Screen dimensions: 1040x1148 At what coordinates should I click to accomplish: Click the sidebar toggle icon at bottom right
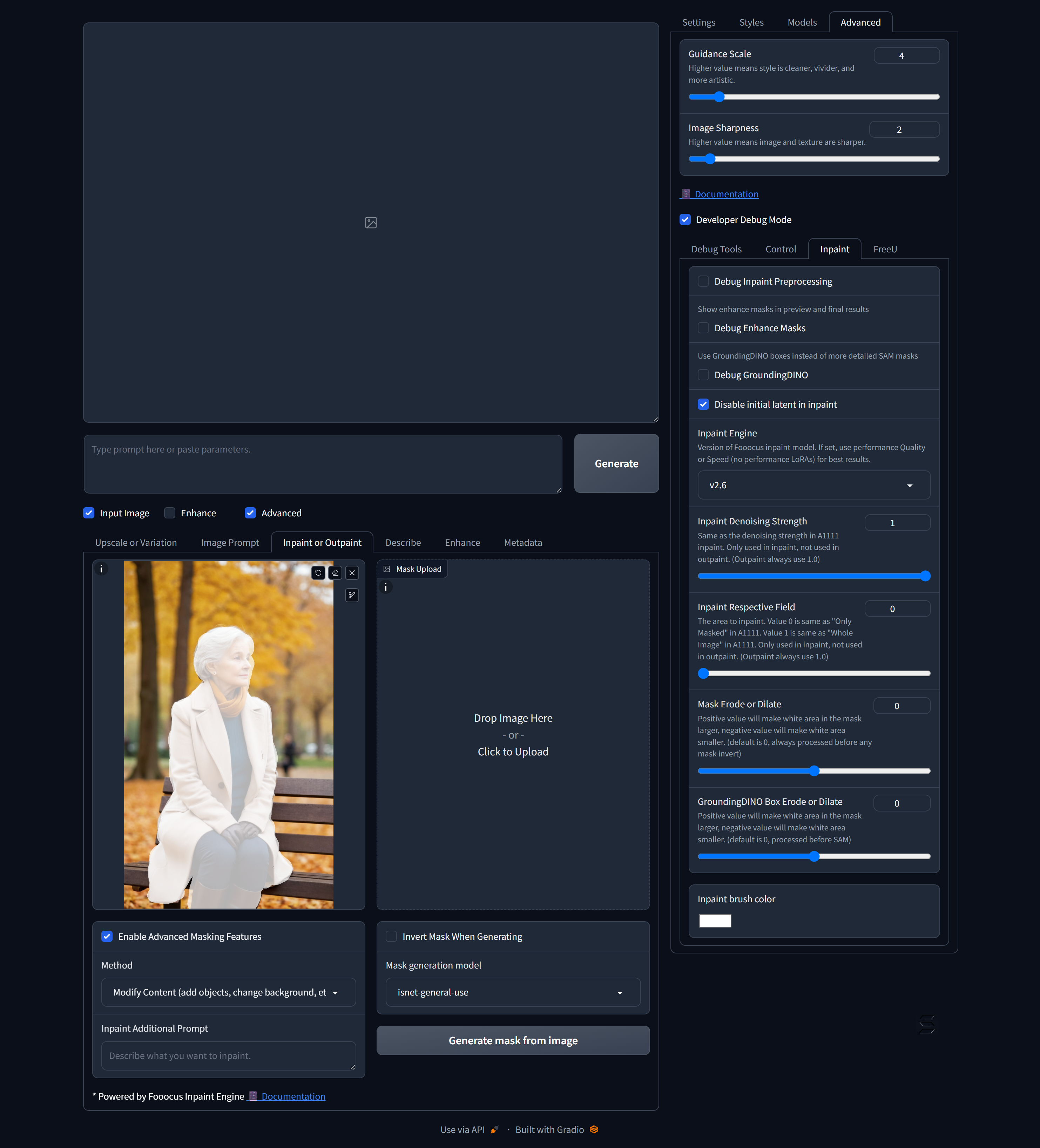pyautogui.click(x=927, y=1025)
